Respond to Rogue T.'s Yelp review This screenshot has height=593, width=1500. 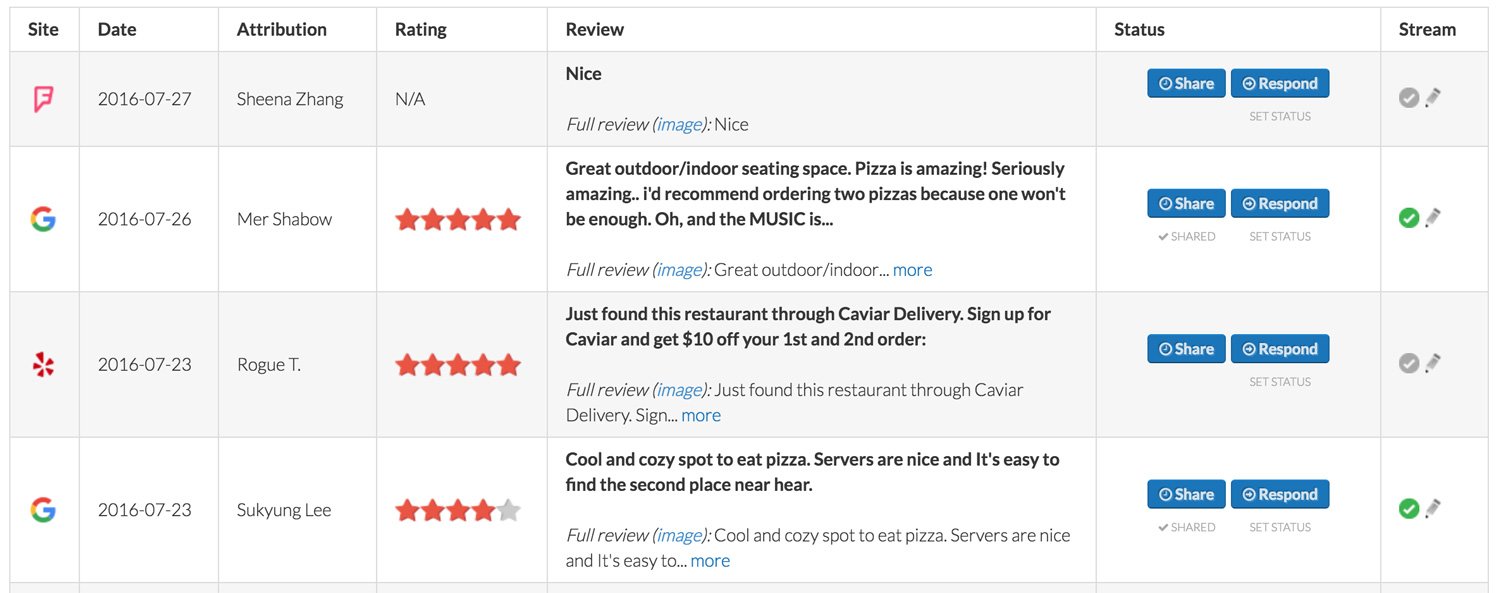pyautogui.click(x=1279, y=349)
